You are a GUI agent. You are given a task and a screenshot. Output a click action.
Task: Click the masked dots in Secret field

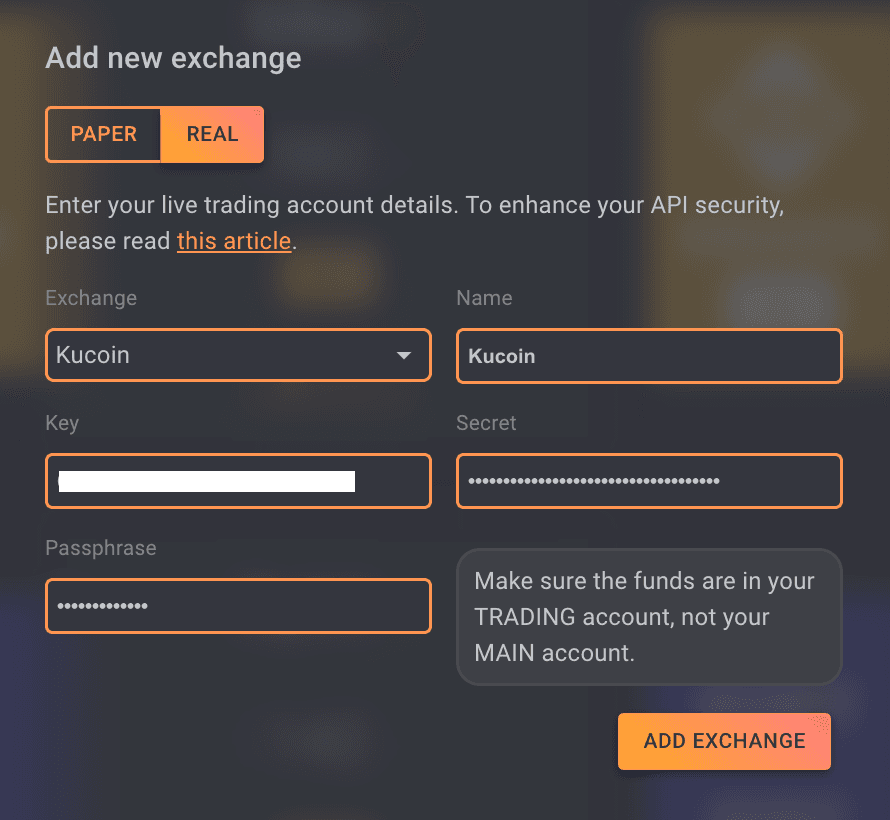click(x=594, y=481)
